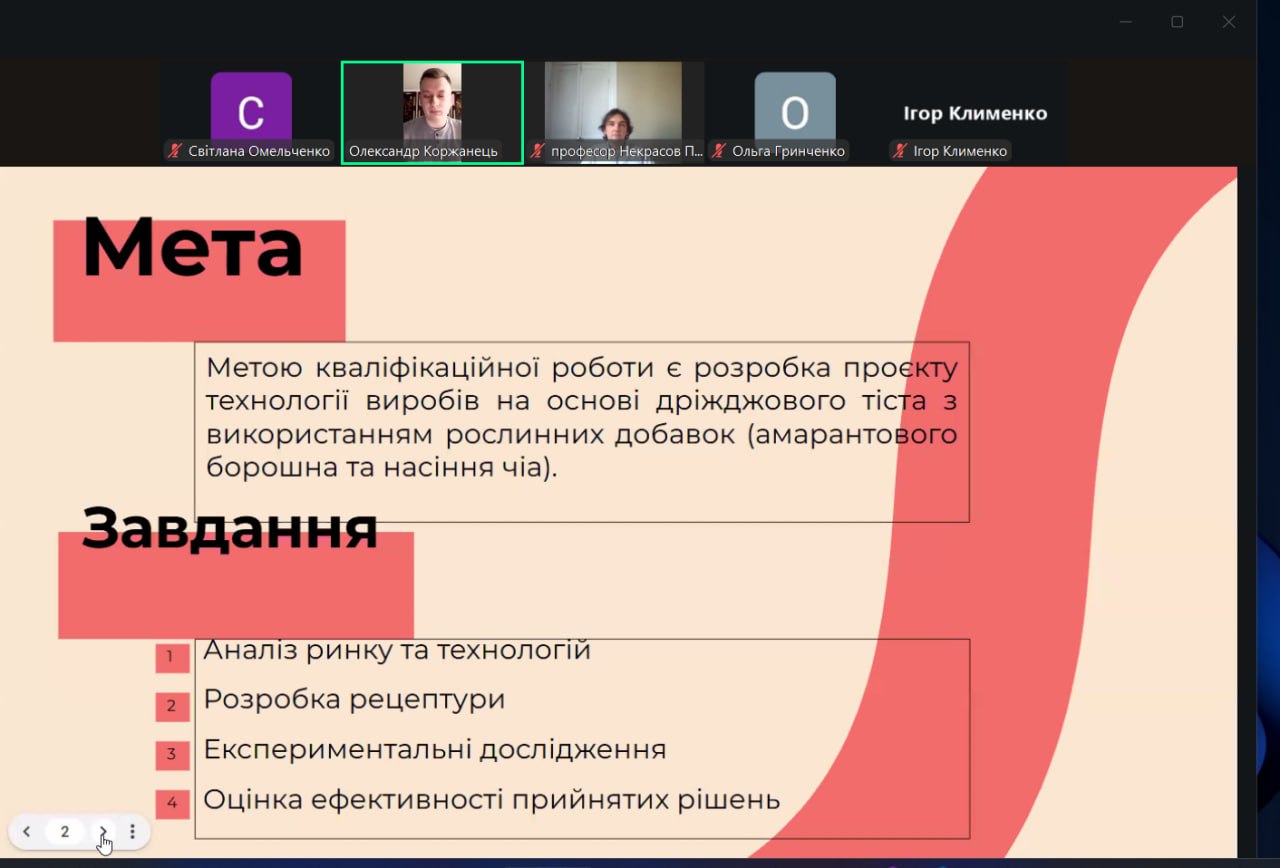Click muted mic icon for Світлана Омельченко
1280x868 pixels.
[176, 151]
